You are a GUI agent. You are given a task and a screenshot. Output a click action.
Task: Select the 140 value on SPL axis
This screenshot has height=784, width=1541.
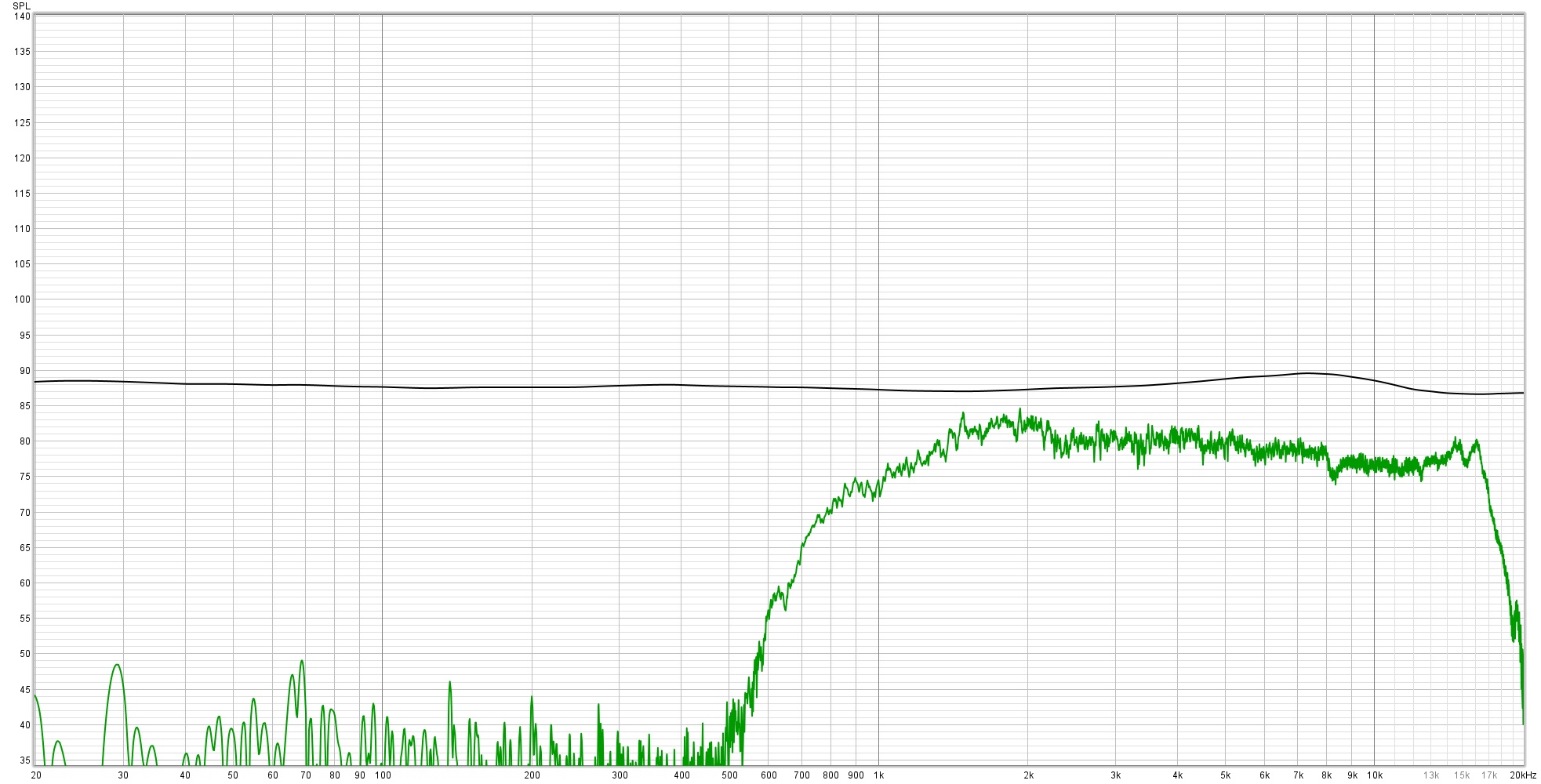pyautogui.click(x=22, y=16)
